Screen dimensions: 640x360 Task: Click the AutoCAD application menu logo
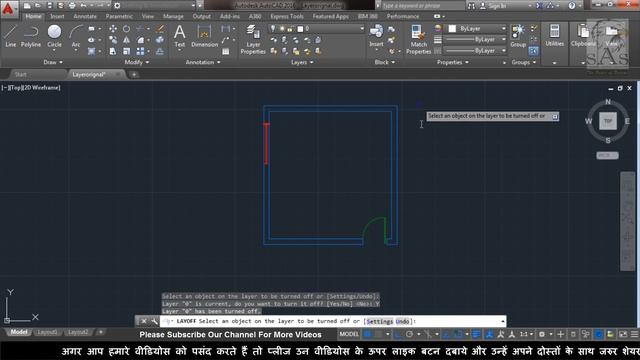pyautogui.click(x=8, y=8)
